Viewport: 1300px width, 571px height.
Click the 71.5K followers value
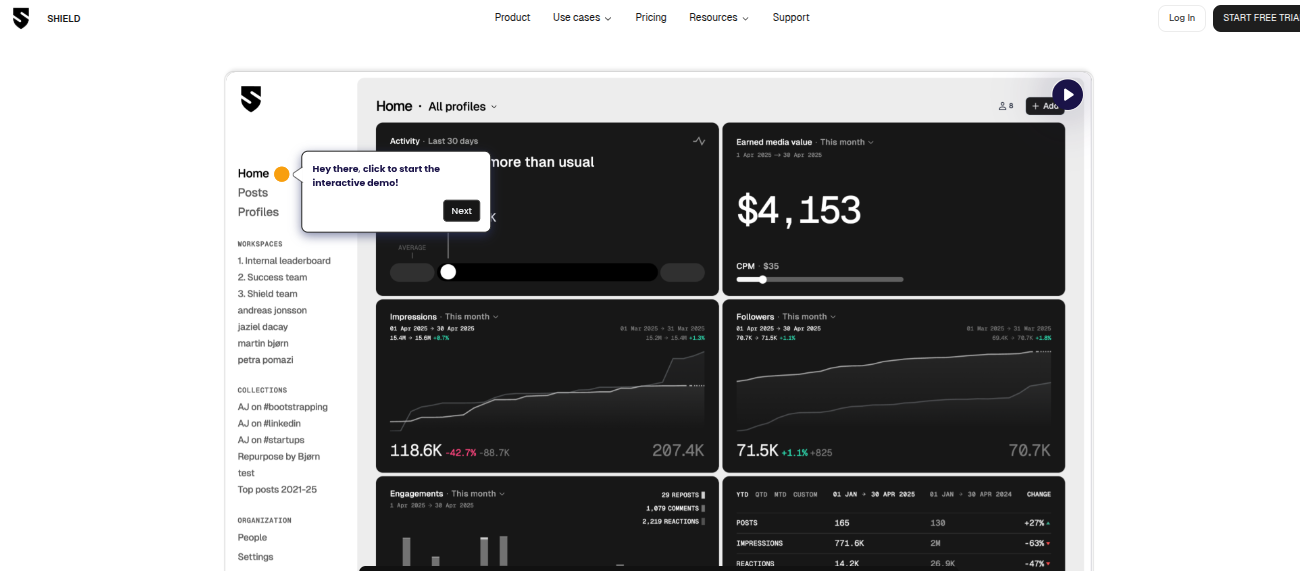(x=757, y=451)
